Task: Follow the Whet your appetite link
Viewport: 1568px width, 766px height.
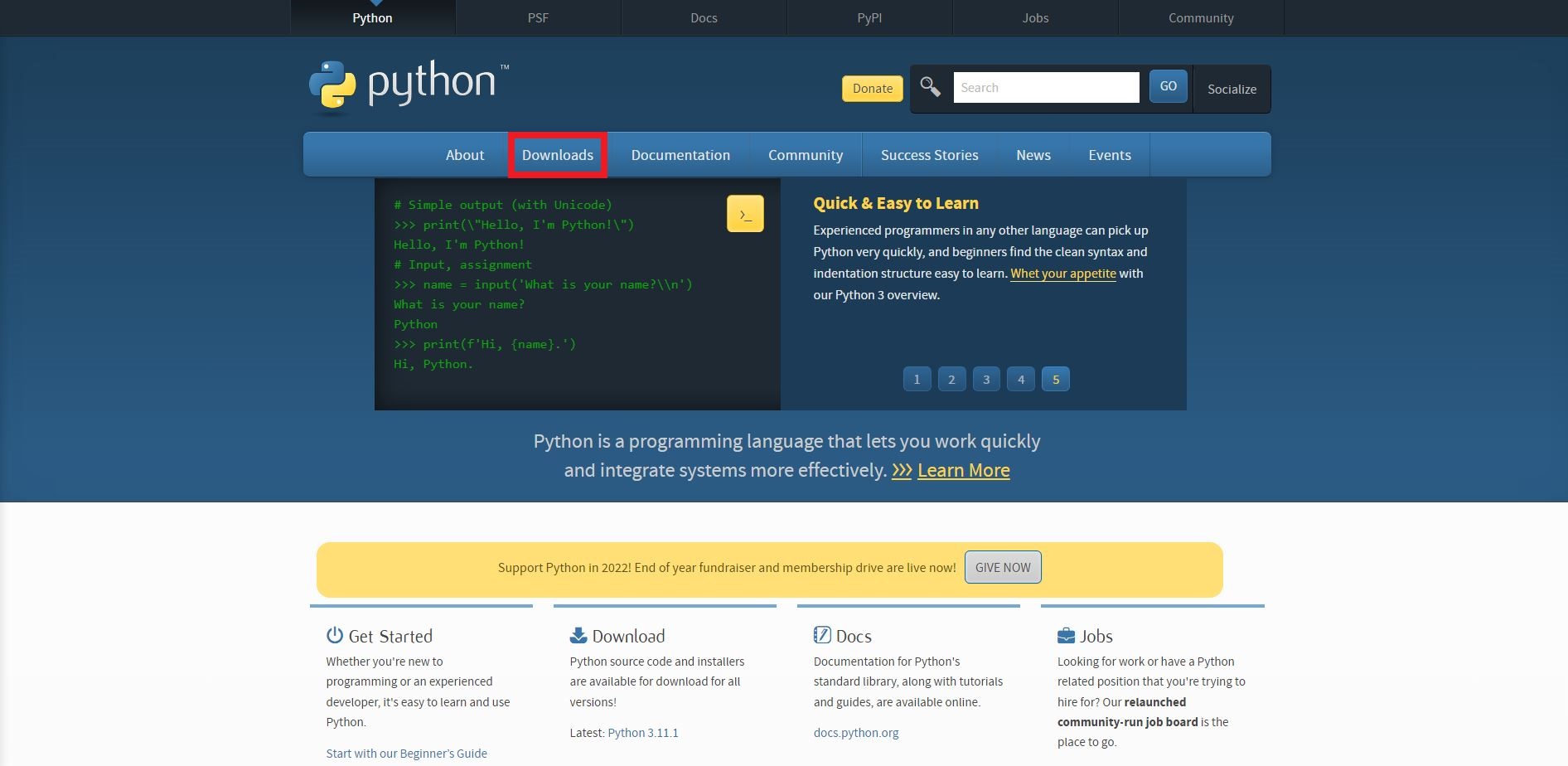Action: point(1063,274)
